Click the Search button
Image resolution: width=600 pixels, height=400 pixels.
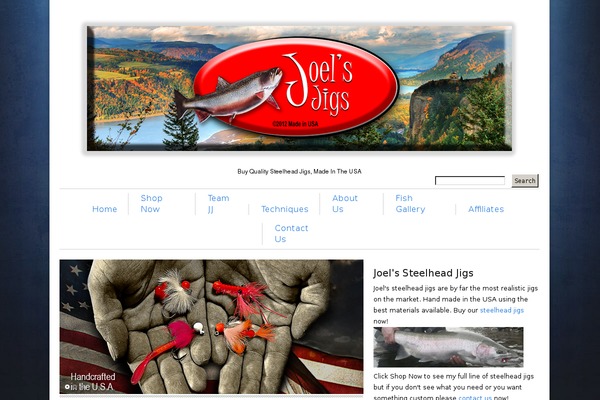tap(525, 181)
